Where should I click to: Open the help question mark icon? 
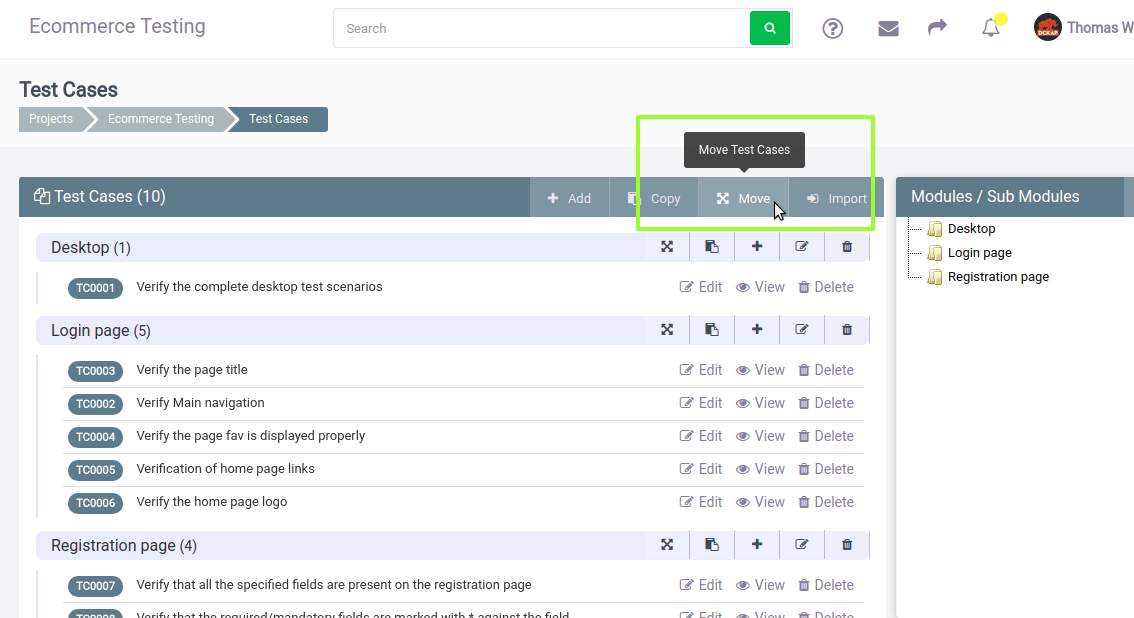point(832,28)
